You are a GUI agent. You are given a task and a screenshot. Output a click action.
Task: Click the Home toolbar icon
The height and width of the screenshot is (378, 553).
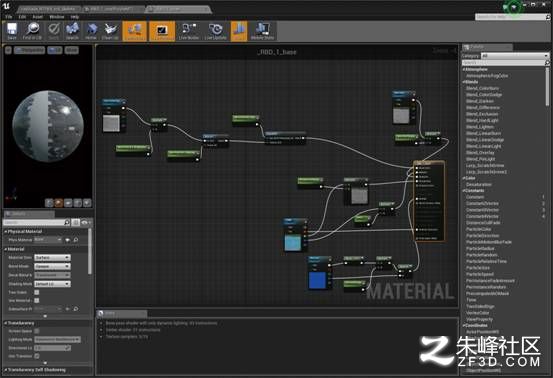pos(91,31)
